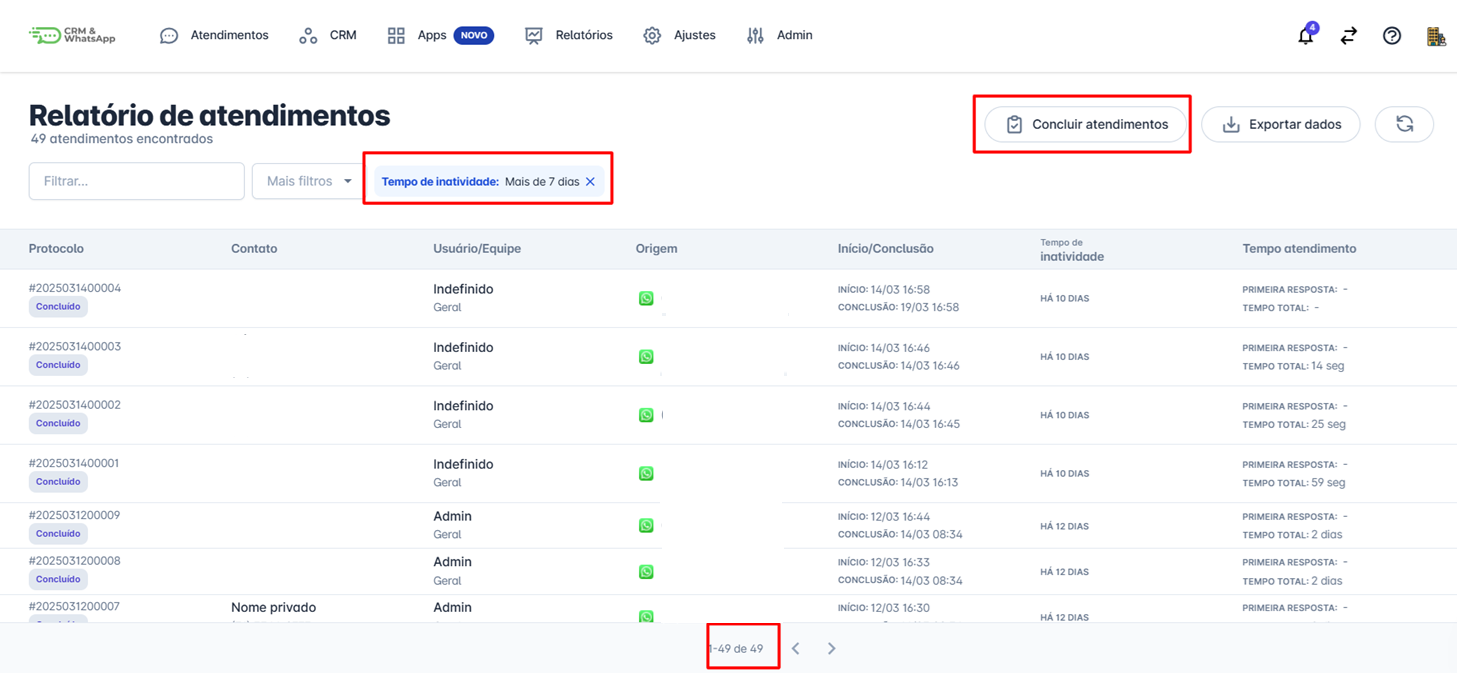The width and height of the screenshot is (1457, 673).
Task: Click Concluir atendimentos button
Action: point(1086,124)
